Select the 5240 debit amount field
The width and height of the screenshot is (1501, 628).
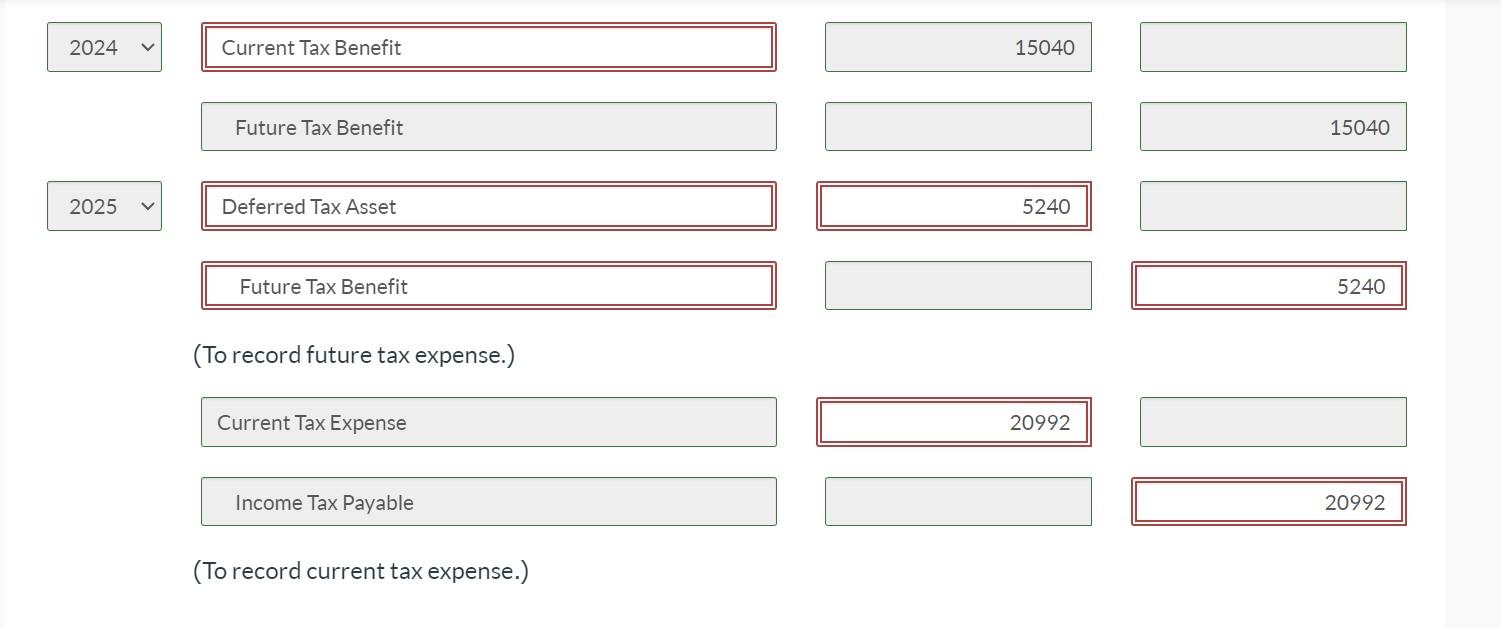click(x=954, y=206)
